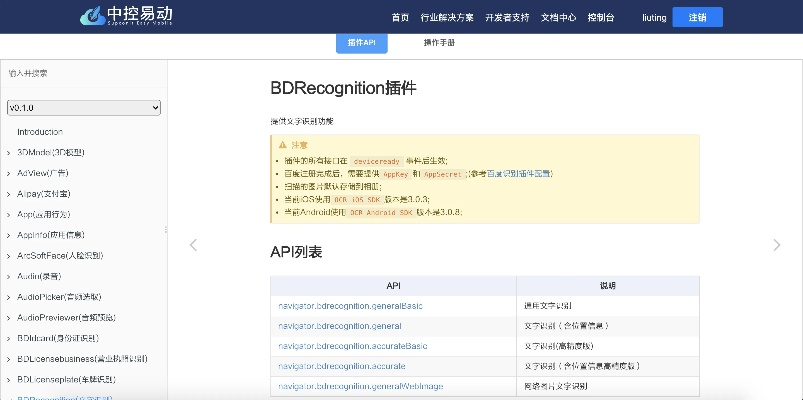Expand BDLicensebusiness tree item
Viewport: 803px width, 400px height.
[8, 359]
